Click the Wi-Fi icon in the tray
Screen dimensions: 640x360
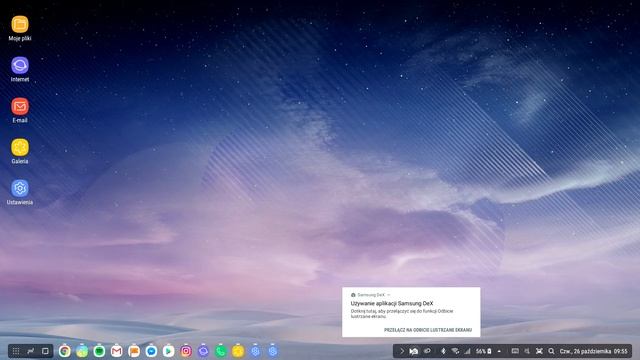point(455,351)
